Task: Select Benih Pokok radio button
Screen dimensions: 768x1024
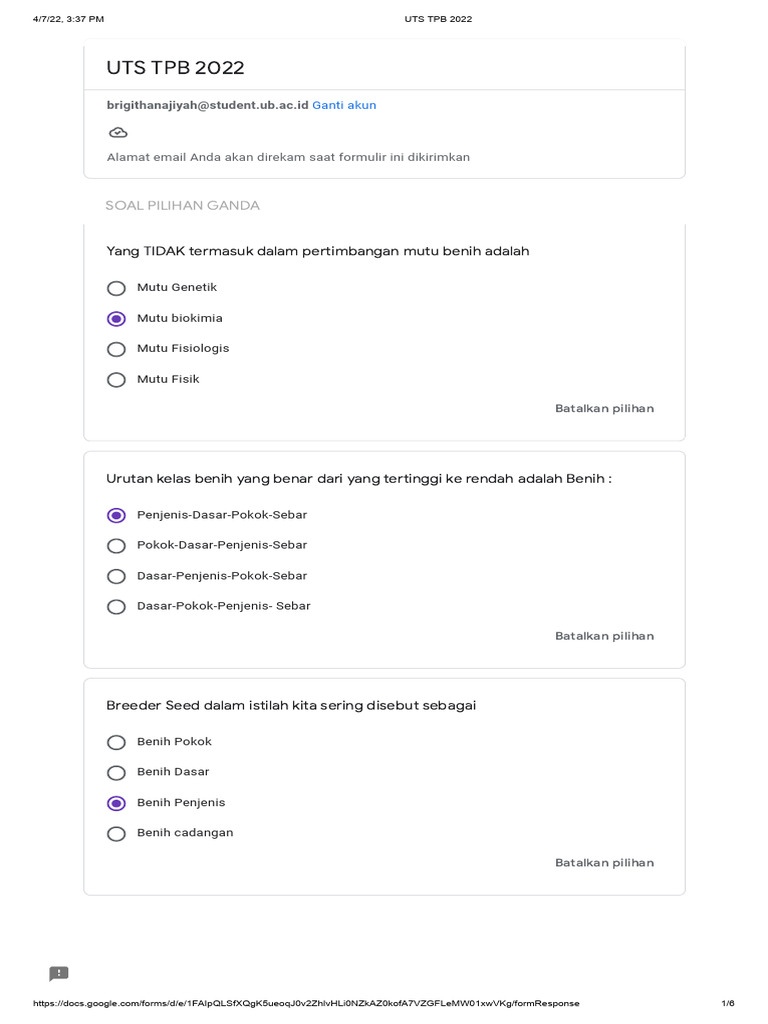Action: [x=117, y=742]
